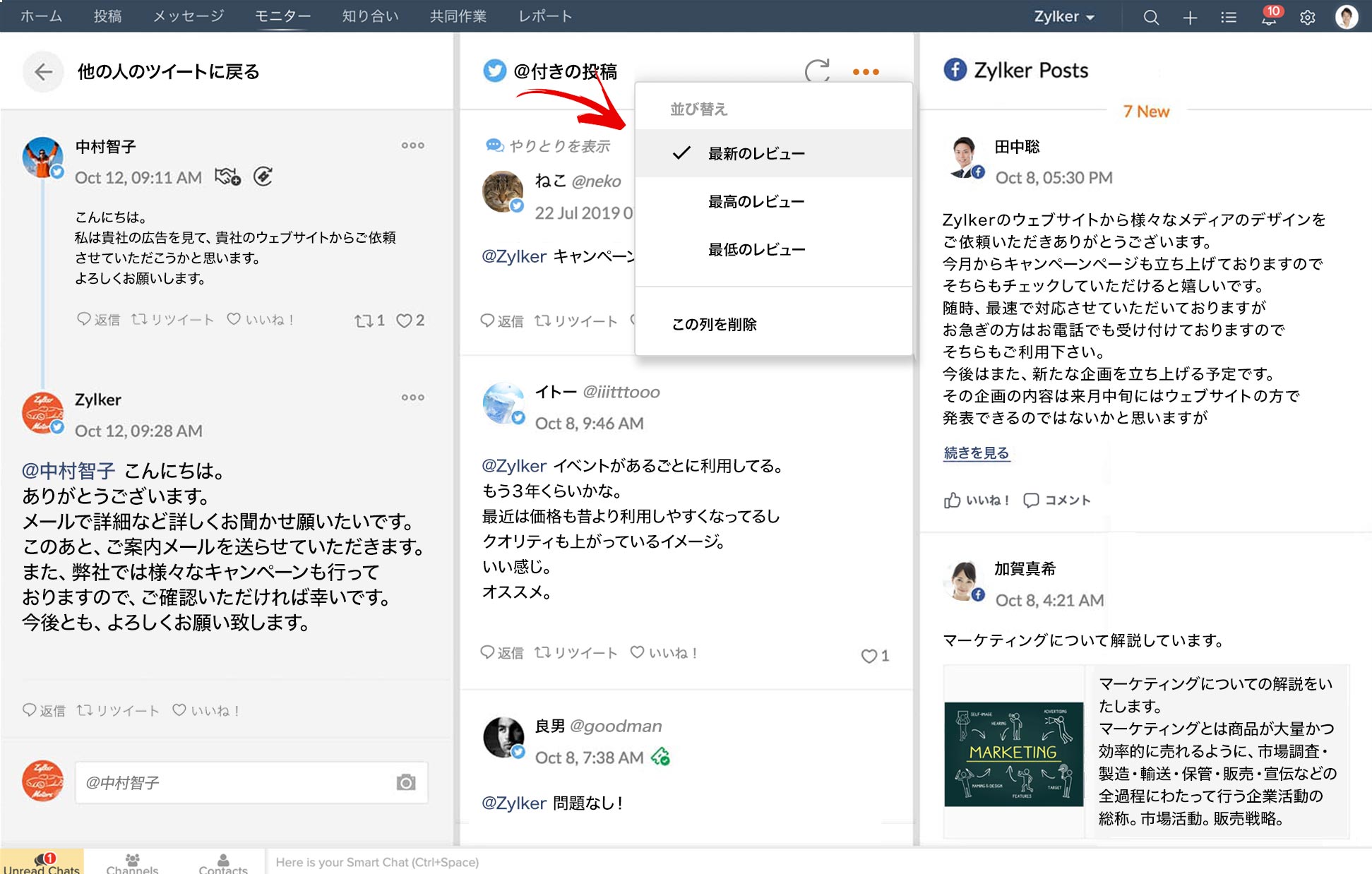Click circular icon next to handshake icon
1372x874 pixels.
(263, 176)
